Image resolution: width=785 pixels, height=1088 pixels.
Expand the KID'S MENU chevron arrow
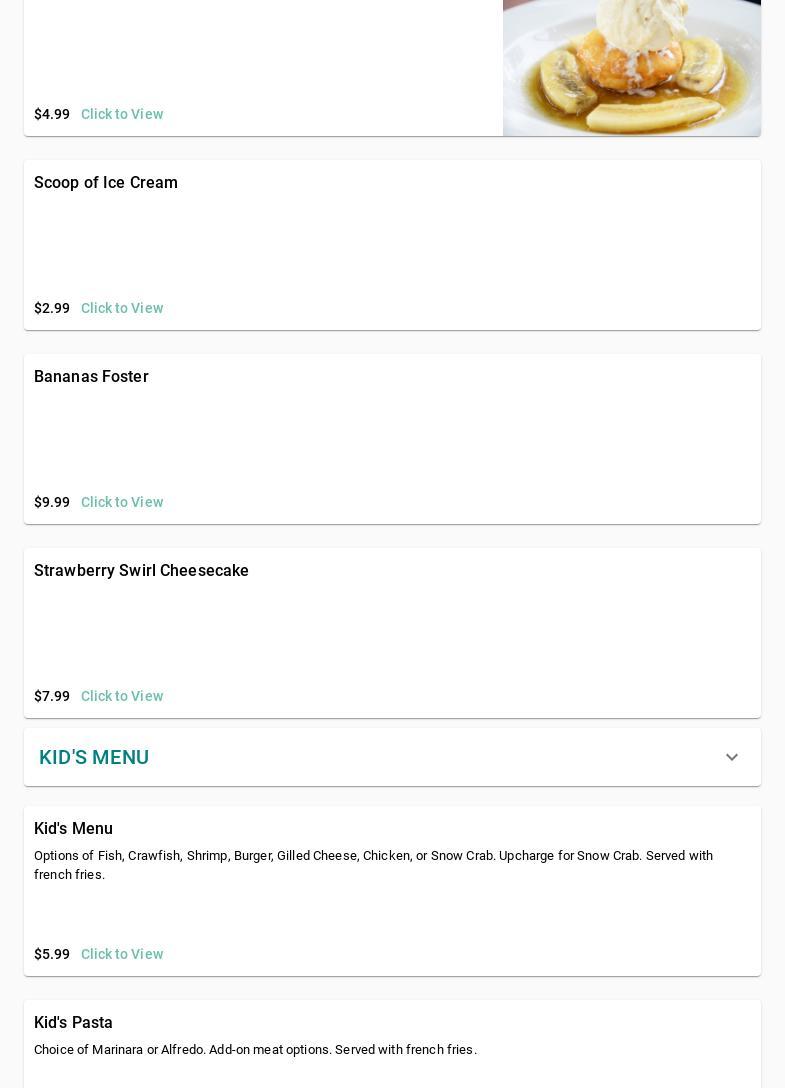(x=731, y=758)
